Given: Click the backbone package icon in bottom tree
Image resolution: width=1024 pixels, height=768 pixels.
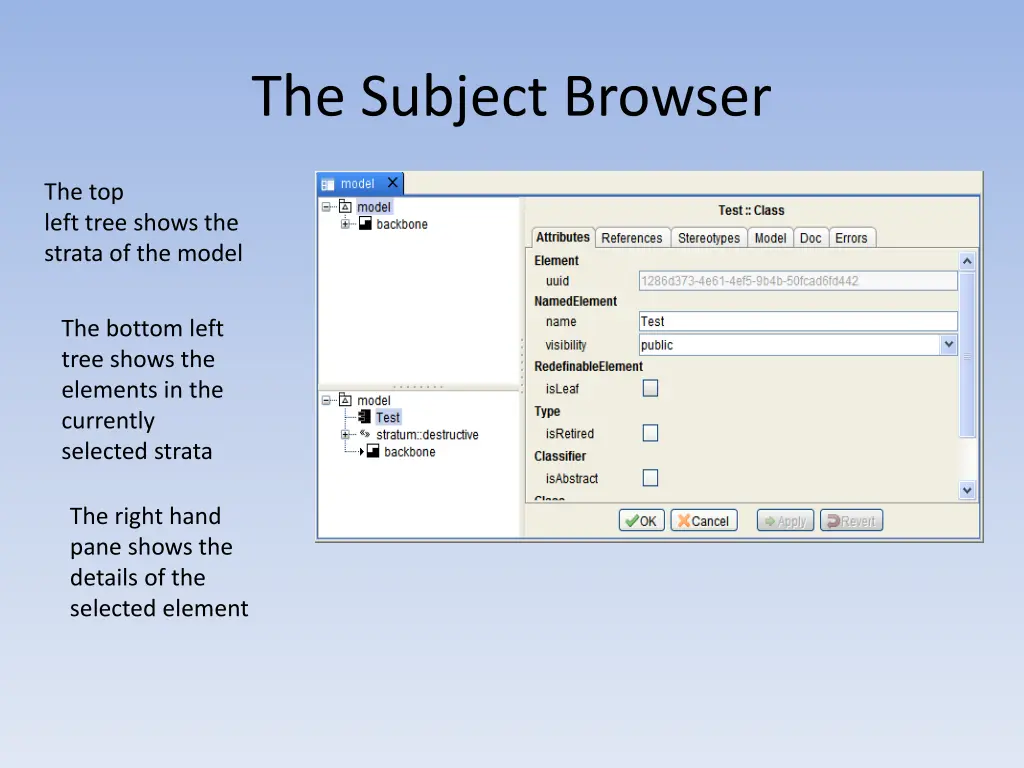Looking at the screenshot, I should click(373, 452).
